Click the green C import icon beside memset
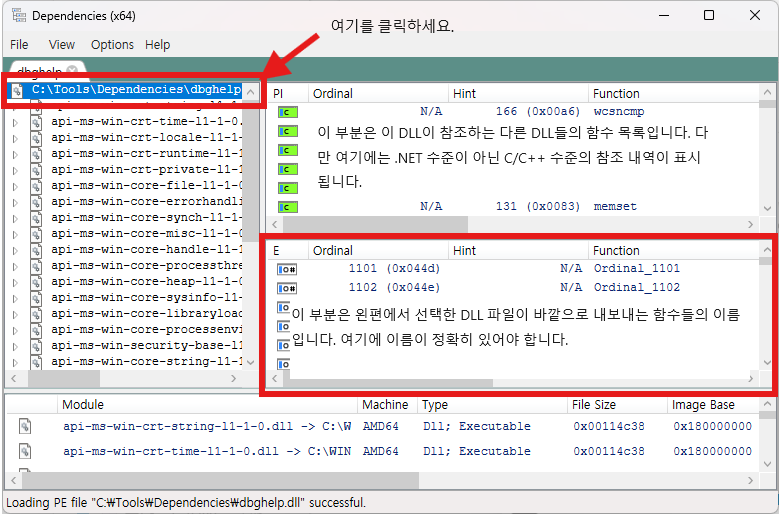This screenshot has width=779, height=514. point(288,207)
